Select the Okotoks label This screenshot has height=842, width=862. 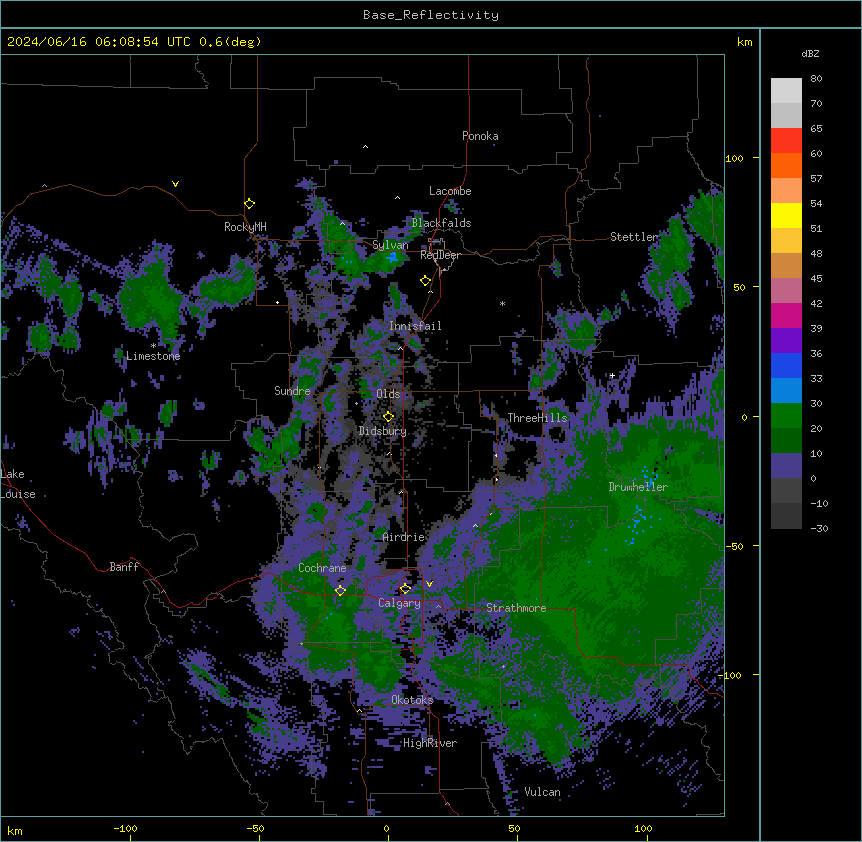412,700
